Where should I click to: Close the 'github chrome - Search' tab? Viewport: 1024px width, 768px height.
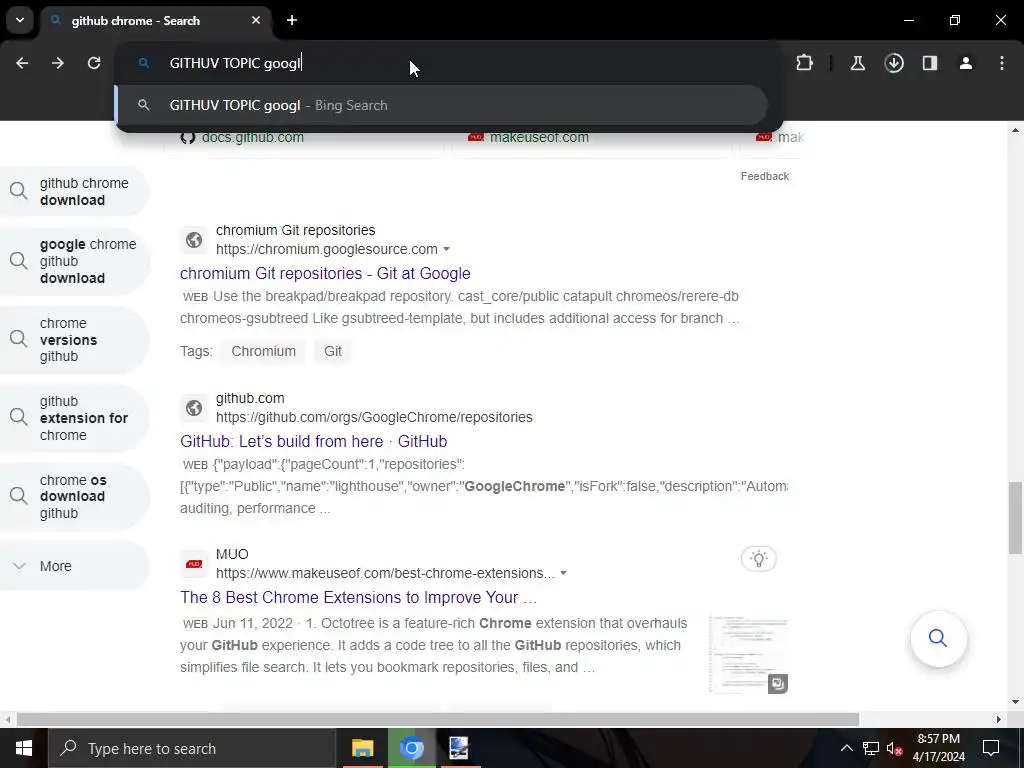coord(256,20)
